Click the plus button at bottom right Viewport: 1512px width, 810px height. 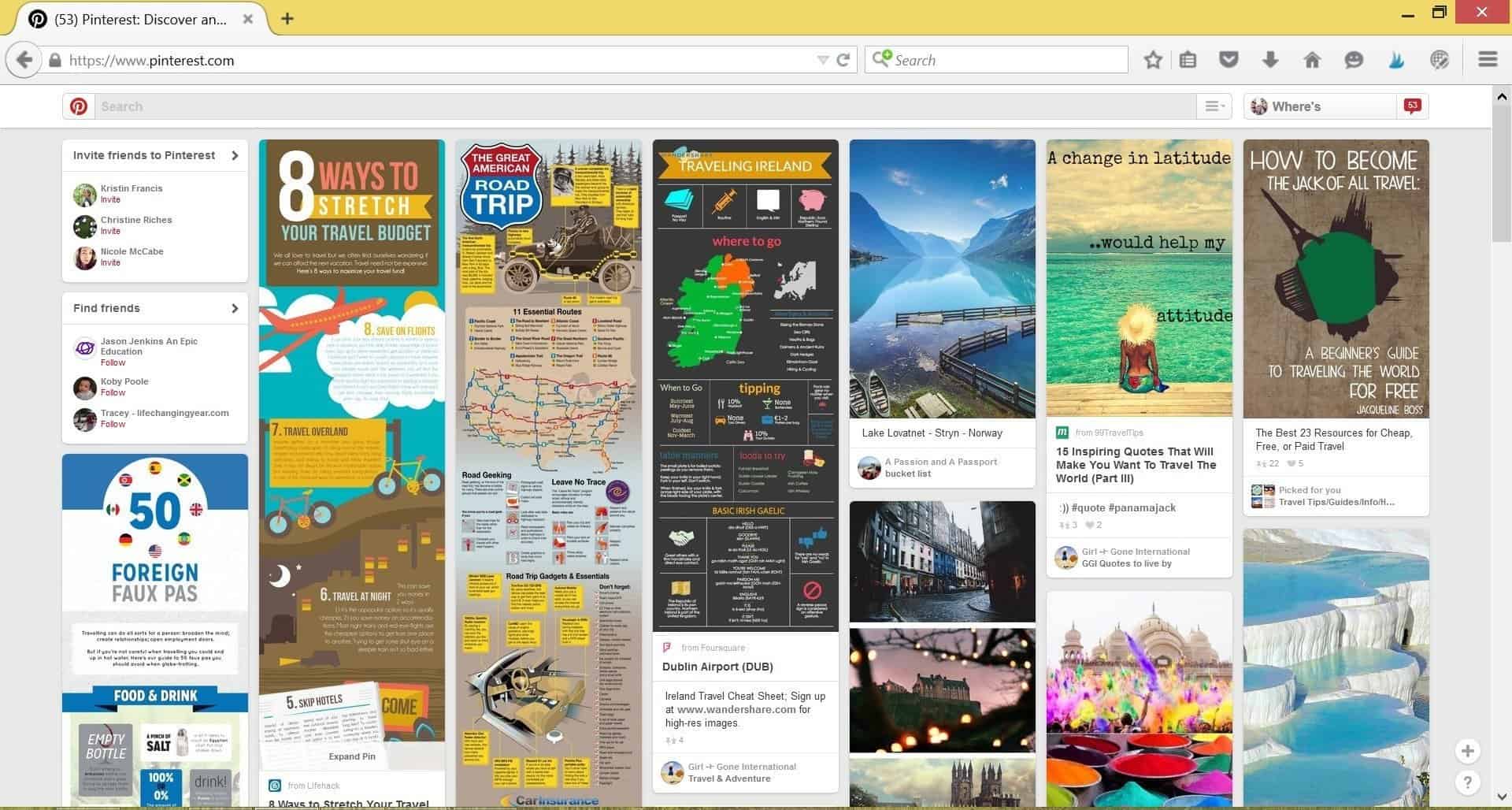[1467, 751]
